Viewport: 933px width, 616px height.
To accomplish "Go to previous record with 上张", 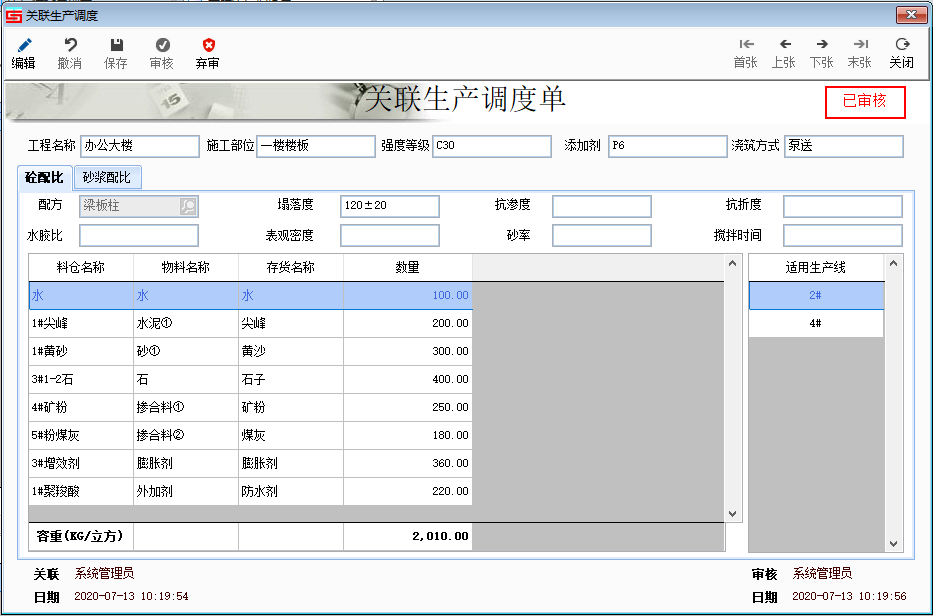I will click(784, 46).
